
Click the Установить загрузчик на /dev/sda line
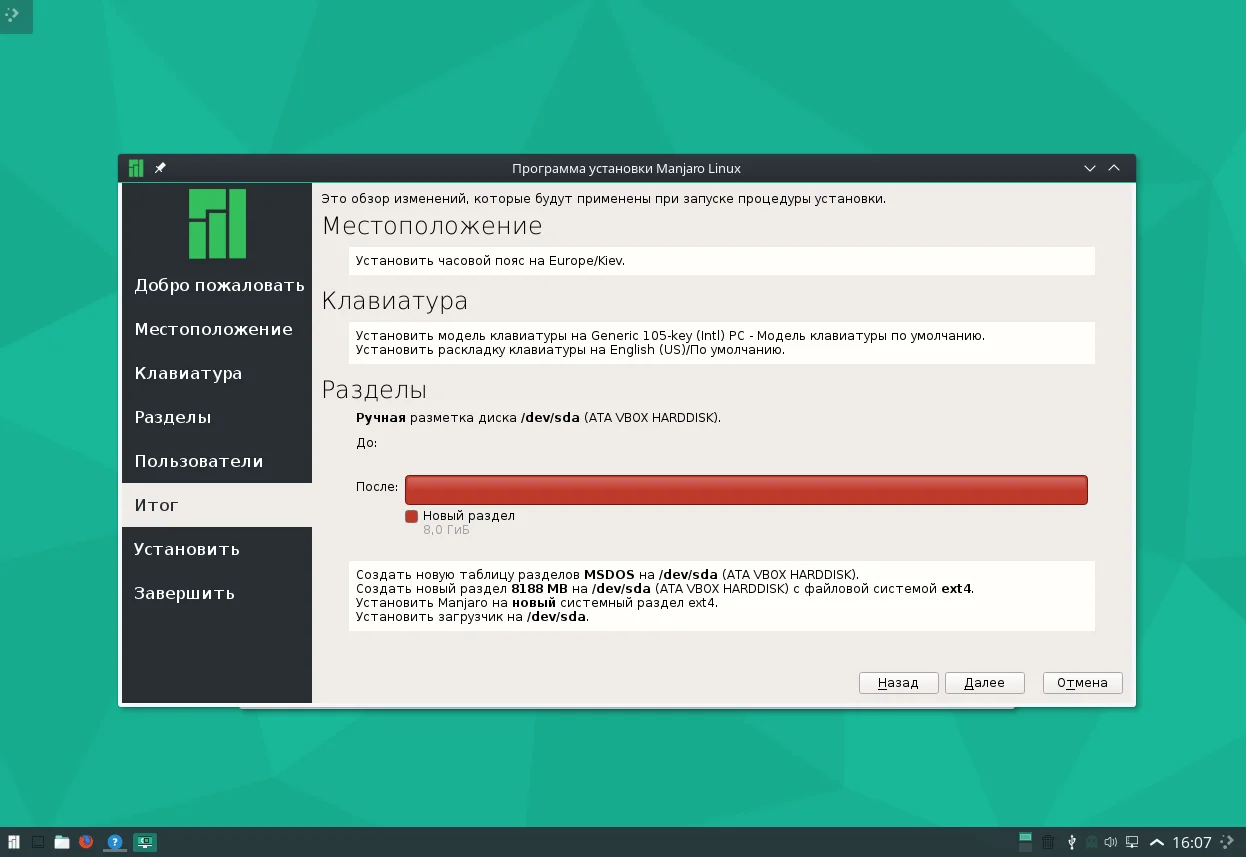[472, 617]
